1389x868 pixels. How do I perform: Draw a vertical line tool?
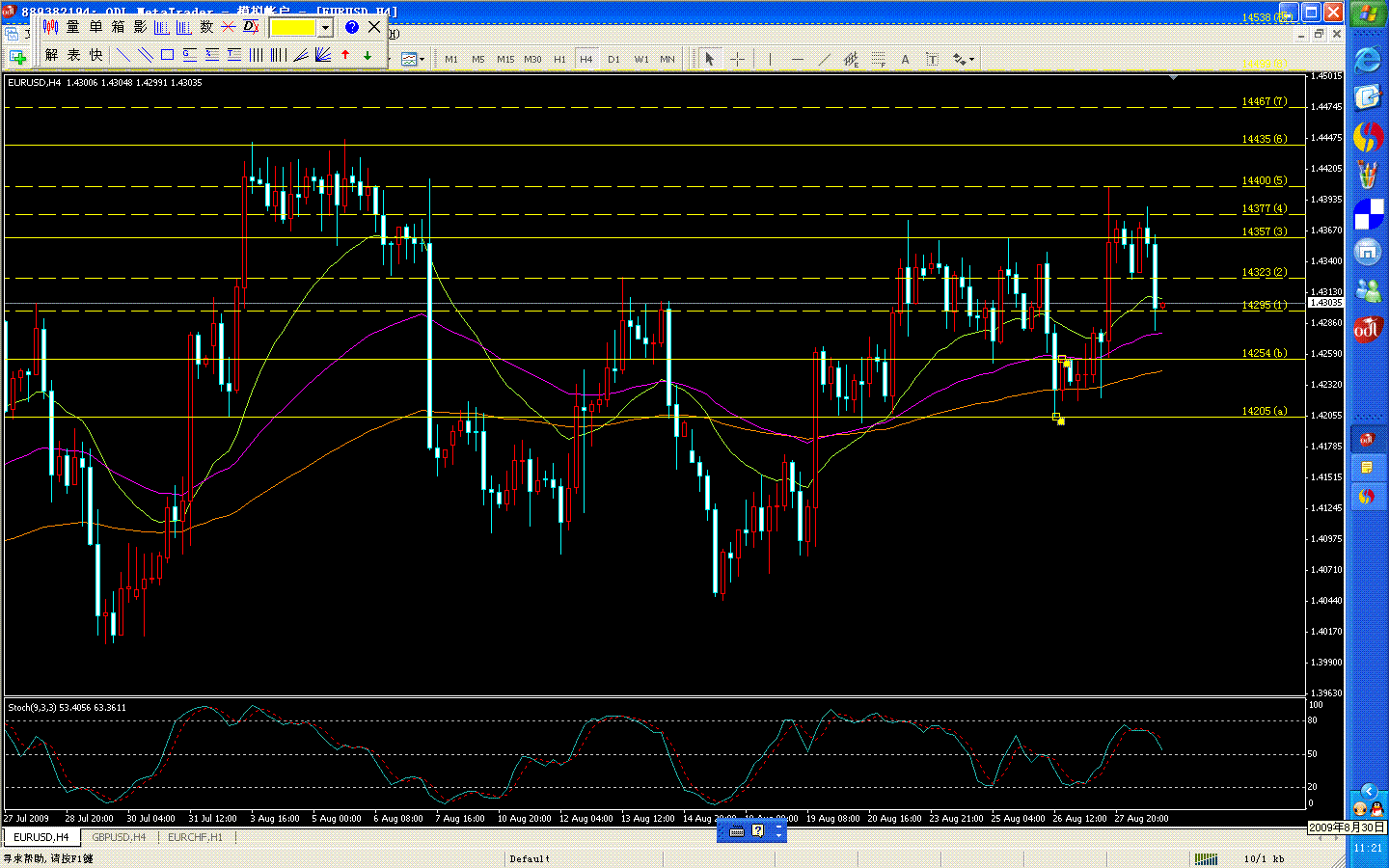[x=770, y=59]
